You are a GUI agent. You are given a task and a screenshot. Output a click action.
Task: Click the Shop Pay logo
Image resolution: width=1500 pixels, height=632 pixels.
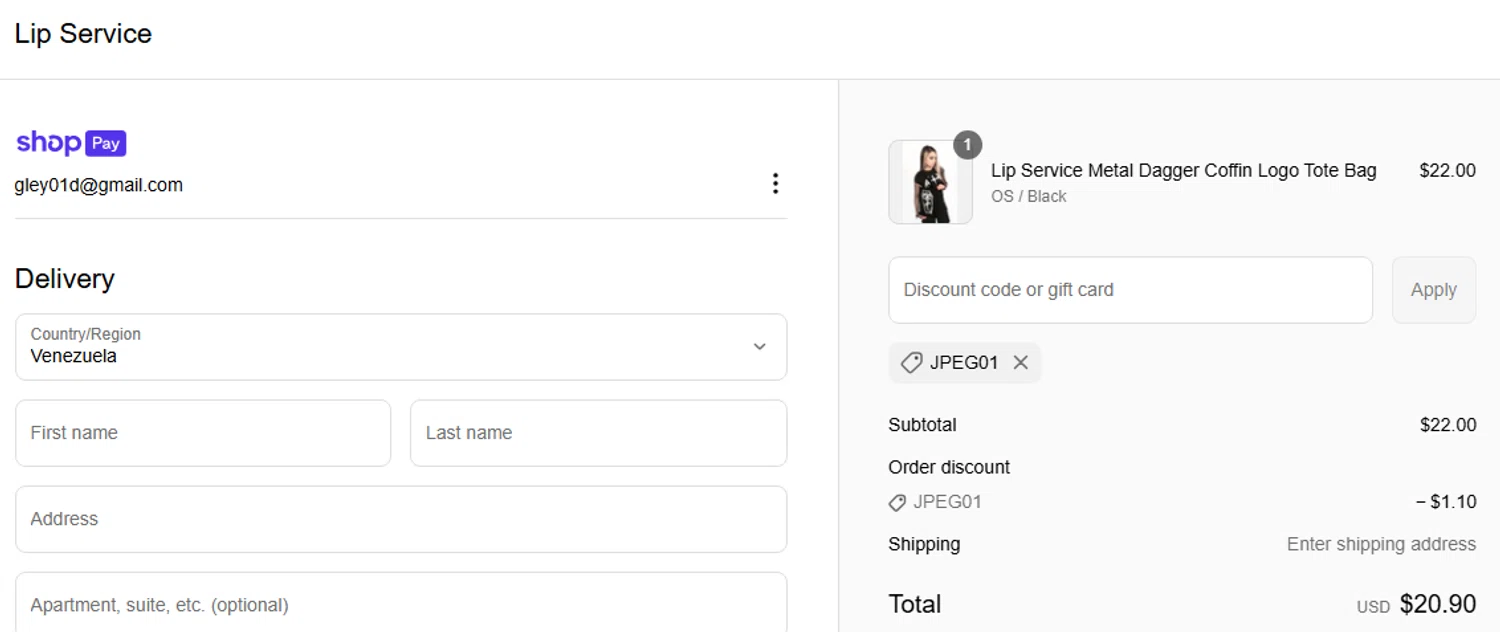point(71,143)
